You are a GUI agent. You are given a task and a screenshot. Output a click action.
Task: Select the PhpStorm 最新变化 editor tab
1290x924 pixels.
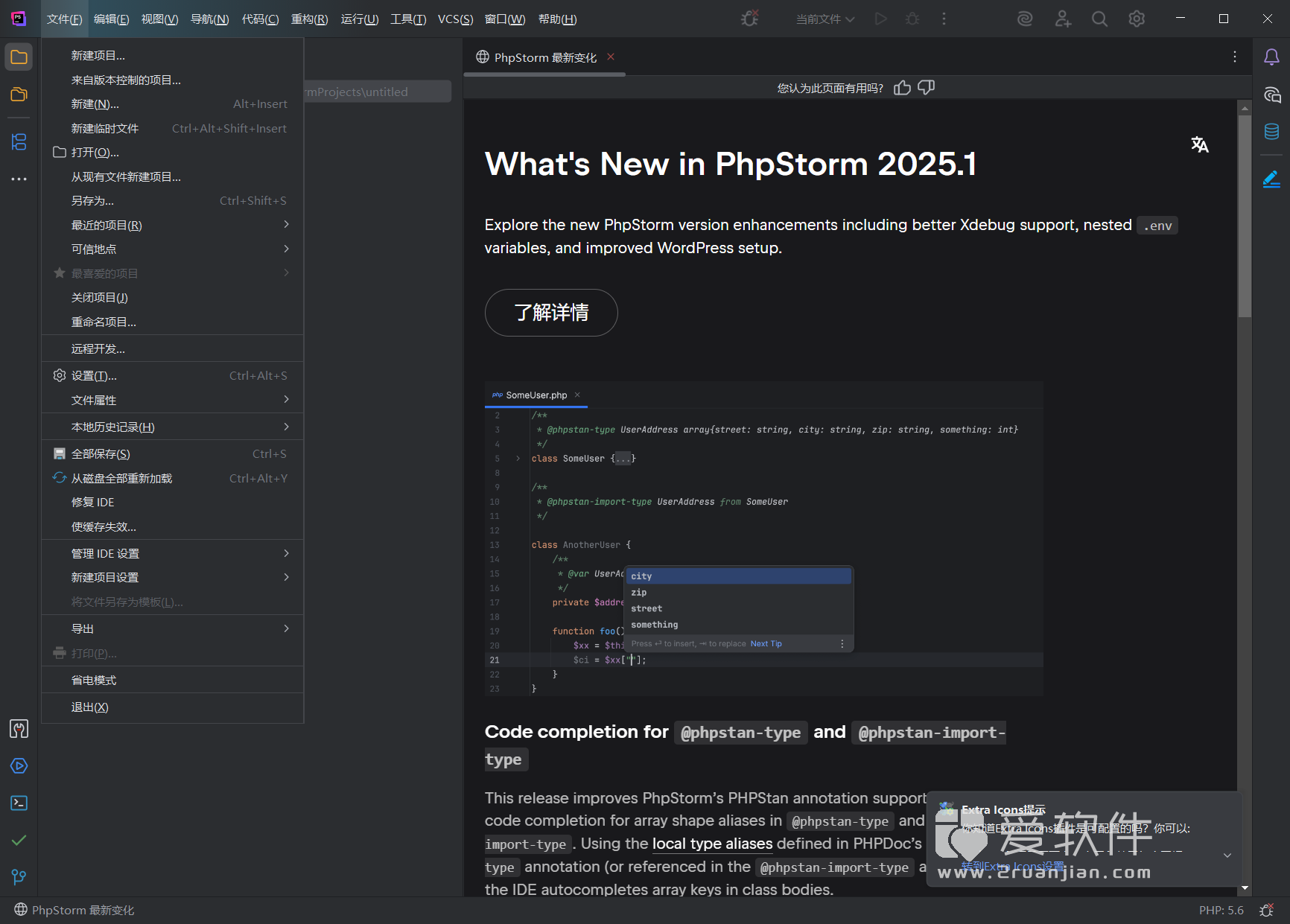pos(545,57)
